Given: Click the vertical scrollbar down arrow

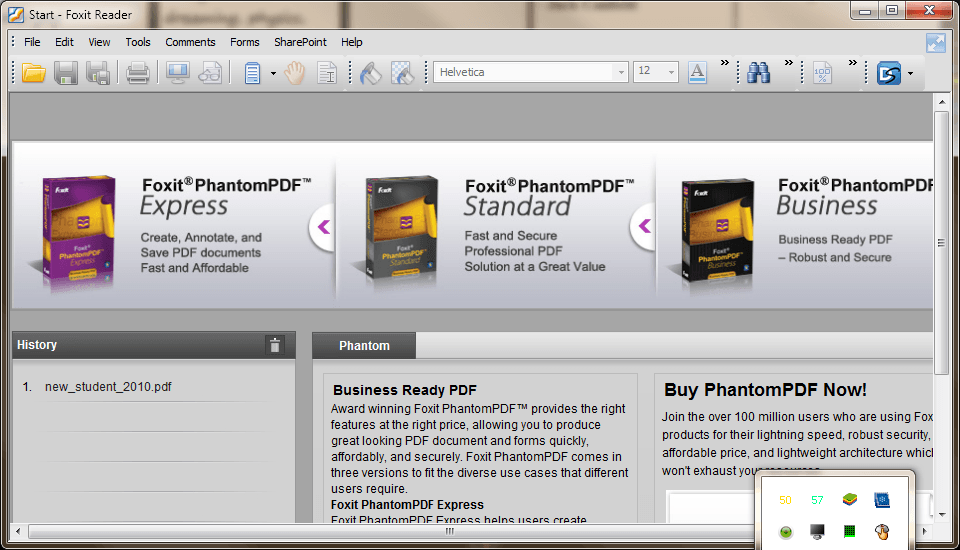Looking at the screenshot, I should pos(942,515).
